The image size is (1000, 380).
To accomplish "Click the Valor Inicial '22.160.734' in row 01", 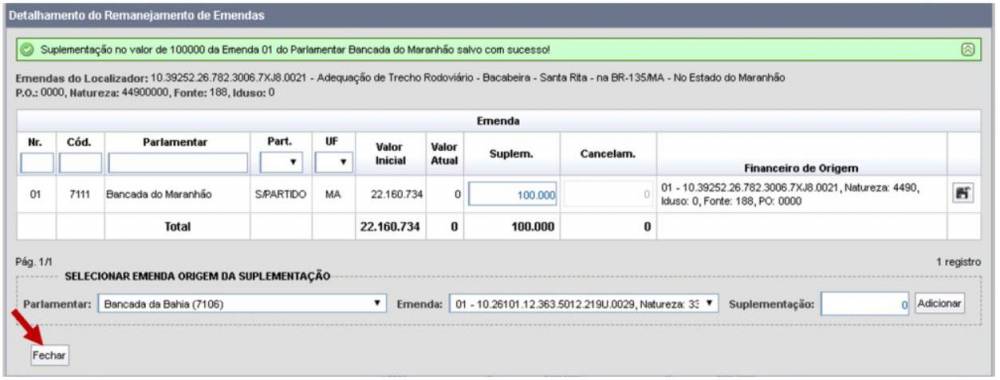I will [x=396, y=194].
